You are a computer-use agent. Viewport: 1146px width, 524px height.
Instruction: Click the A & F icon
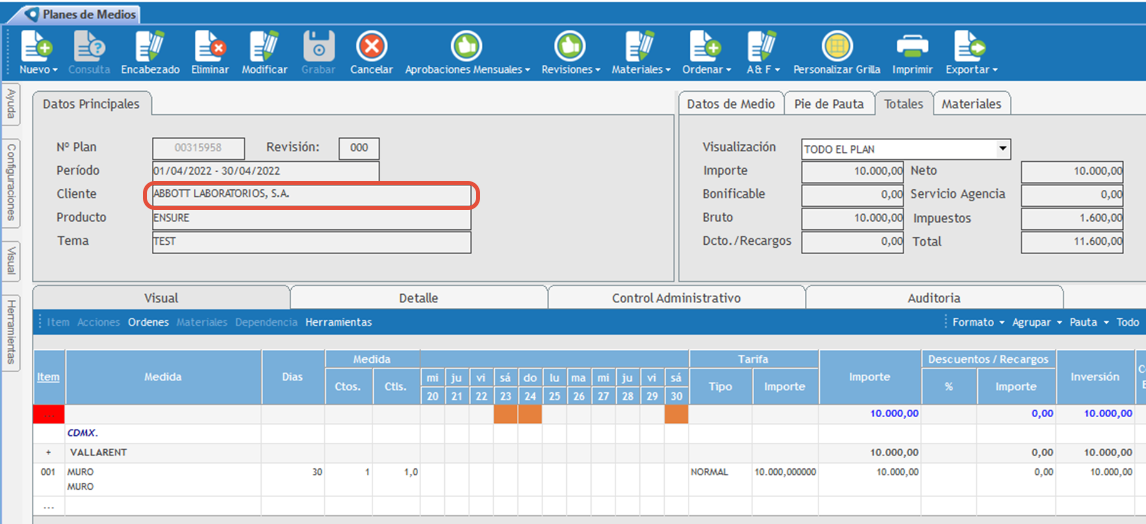762,47
